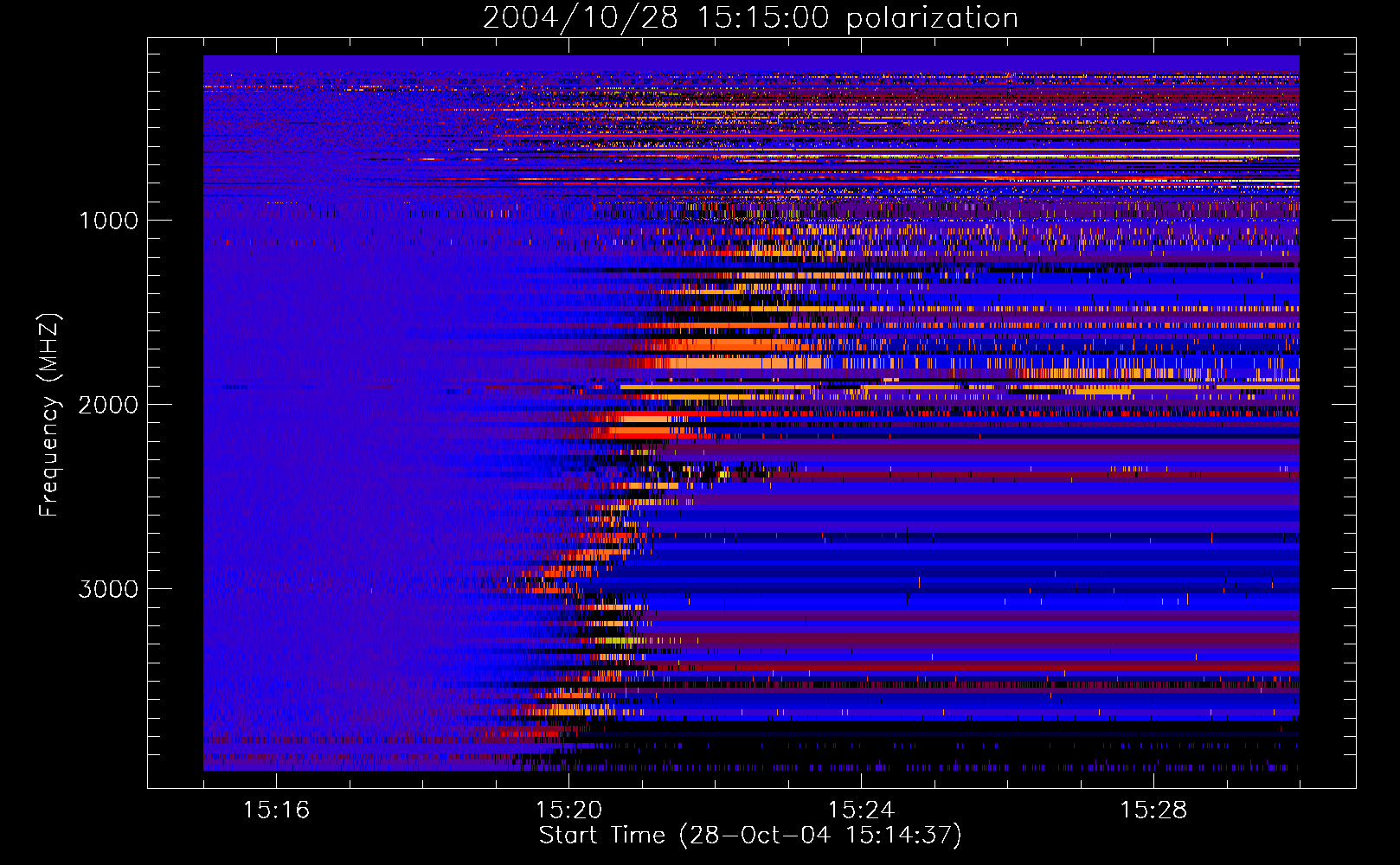Click the 2000 frequency tick label
Image resolution: width=1400 pixels, height=865 pixels.
click(x=108, y=405)
